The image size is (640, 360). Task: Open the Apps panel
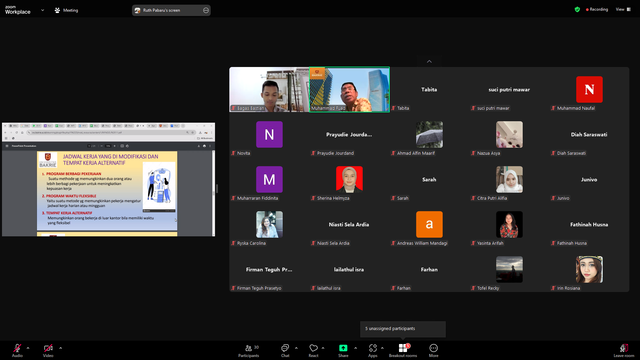[x=373, y=350]
